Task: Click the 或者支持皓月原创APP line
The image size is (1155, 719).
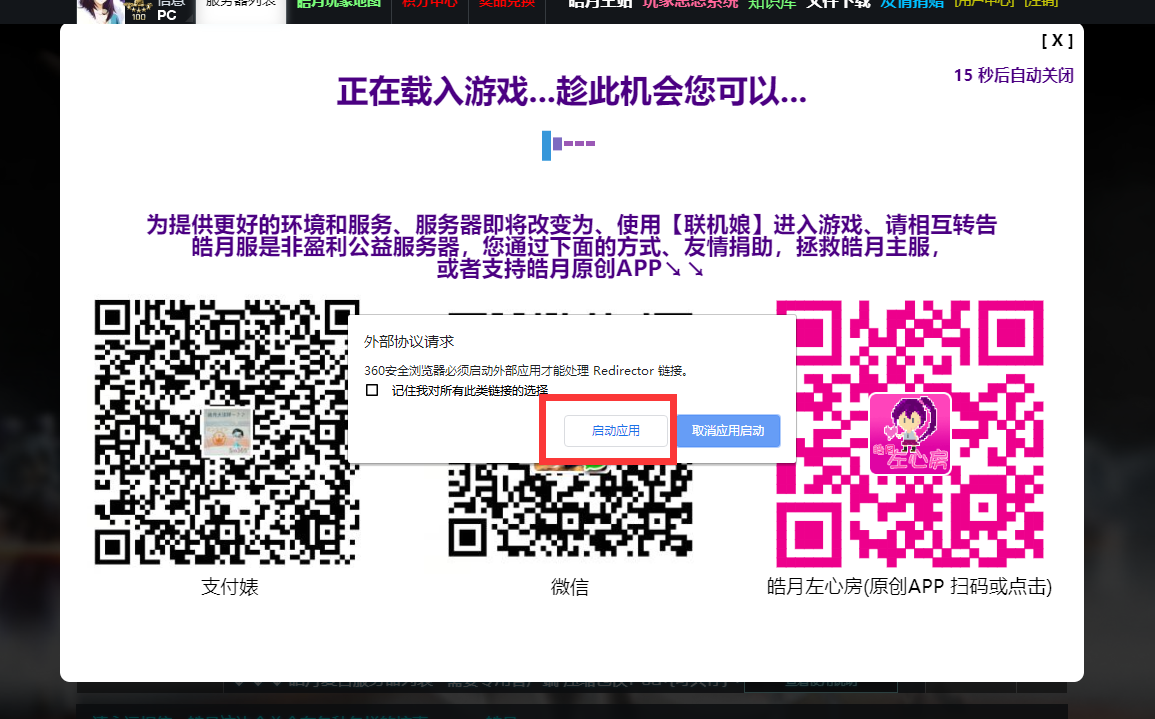Action: [x=571, y=268]
